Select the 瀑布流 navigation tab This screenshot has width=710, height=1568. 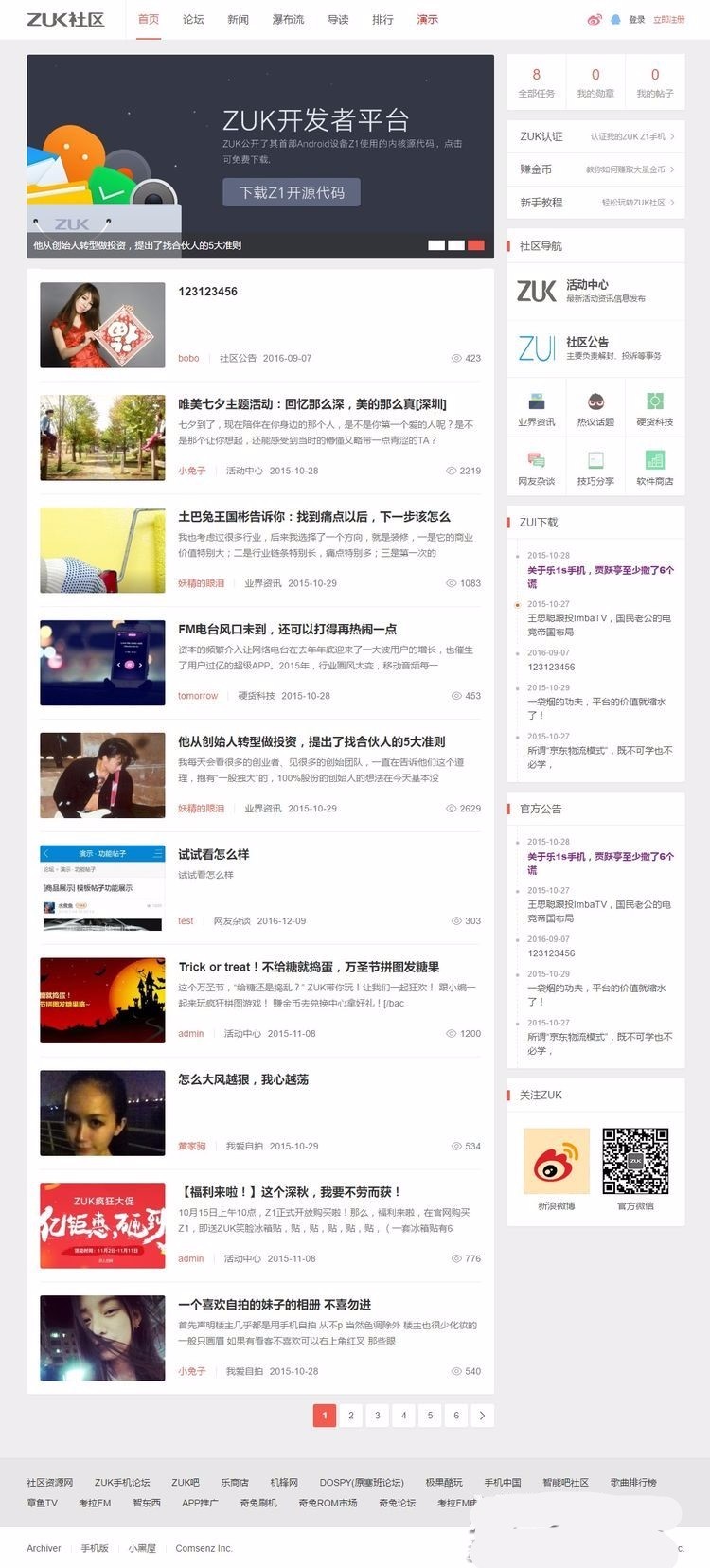289,19
